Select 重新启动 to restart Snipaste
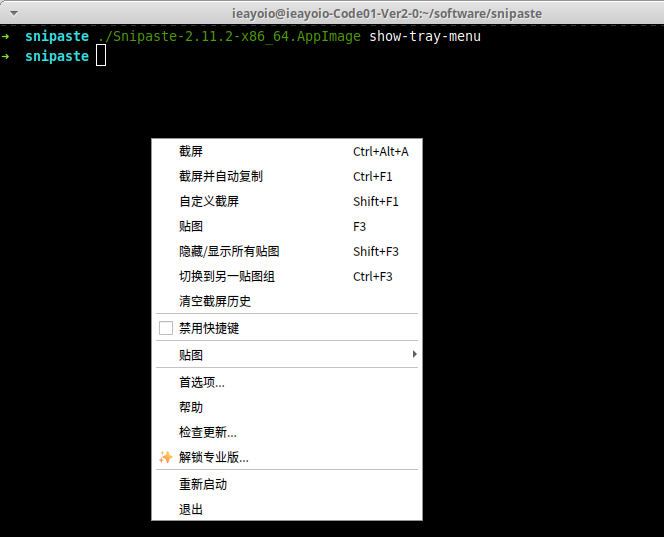664x537 pixels. [287, 484]
